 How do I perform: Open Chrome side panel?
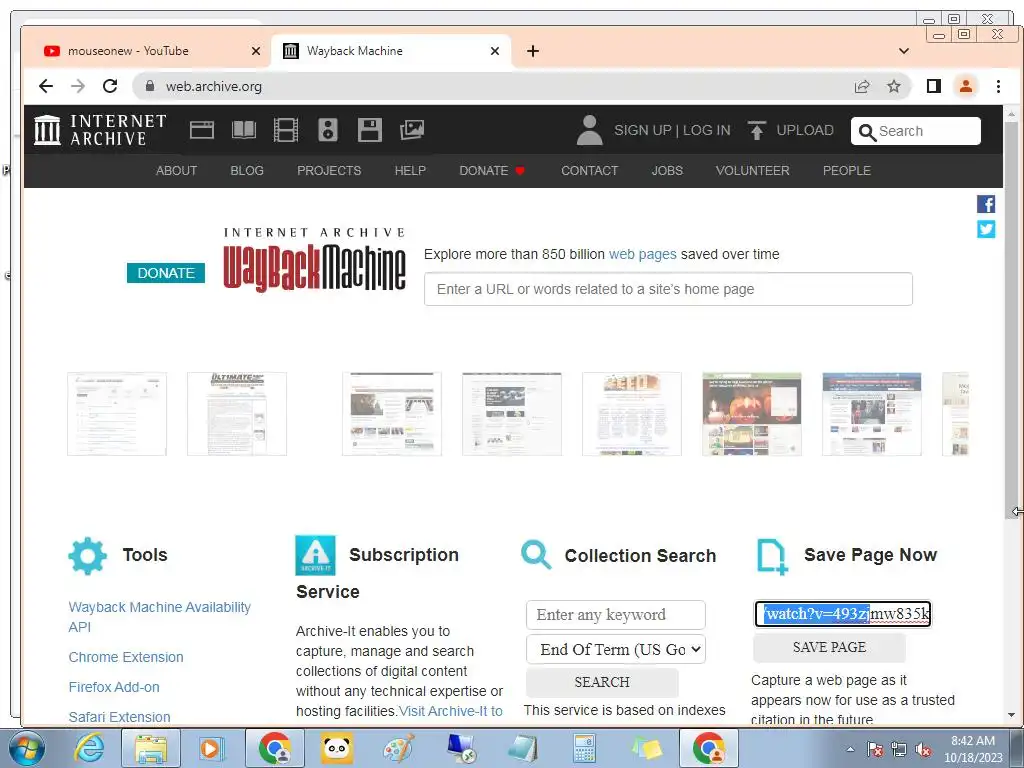point(934,86)
